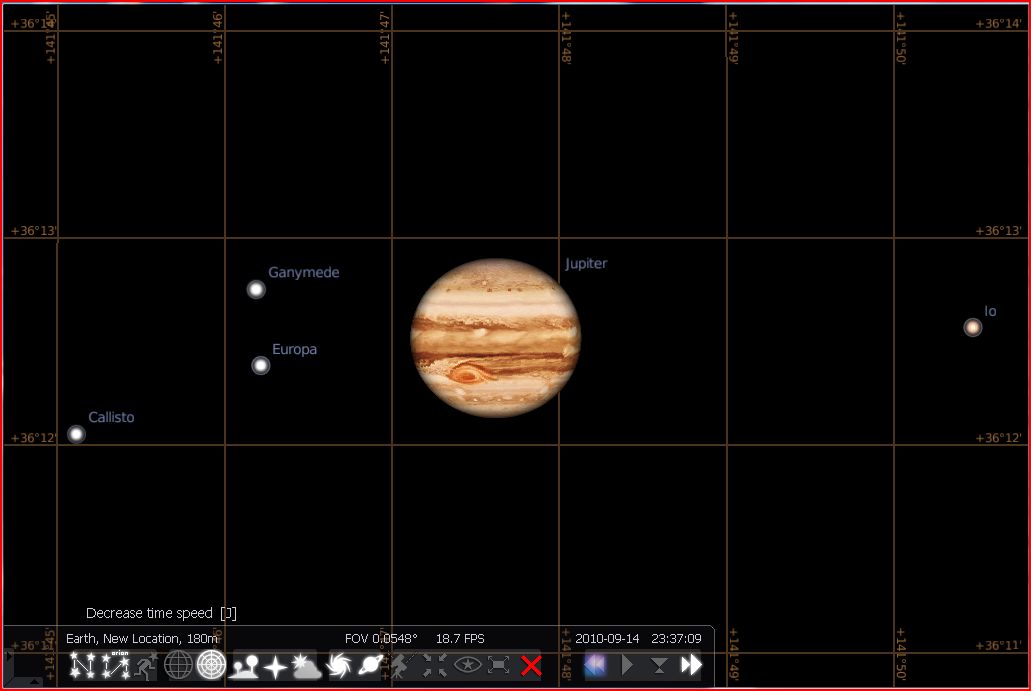
Task: Click Jupiter's Great Red Spot
Action: pyautogui.click(x=466, y=375)
